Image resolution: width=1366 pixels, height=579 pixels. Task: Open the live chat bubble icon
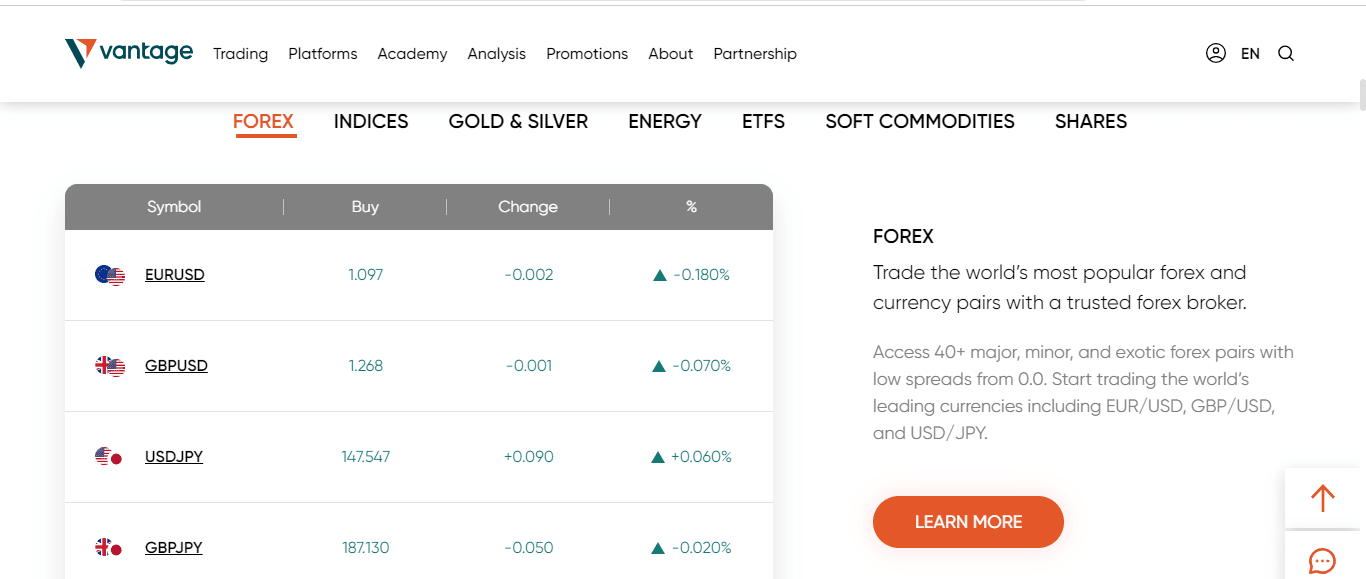(x=1323, y=561)
